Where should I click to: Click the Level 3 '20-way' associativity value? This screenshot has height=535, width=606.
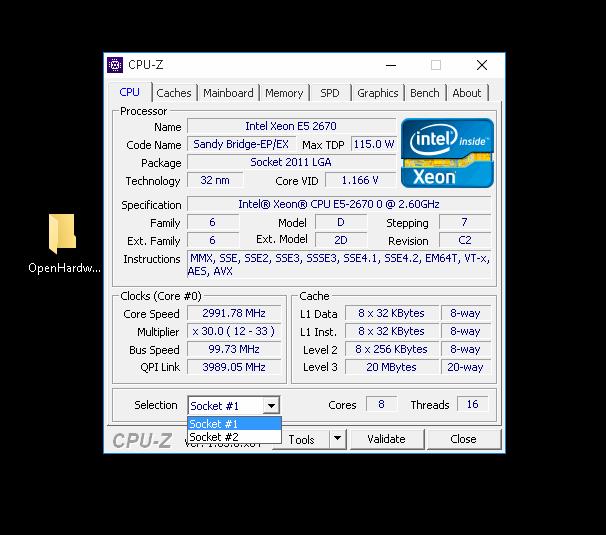[x=465, y=367]
